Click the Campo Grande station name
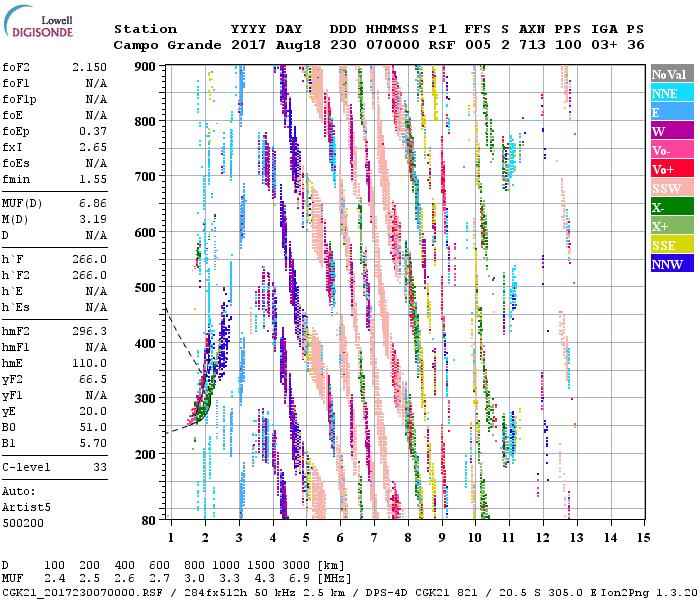The height and width of the screenshot is (600, 700). (167, 45)
